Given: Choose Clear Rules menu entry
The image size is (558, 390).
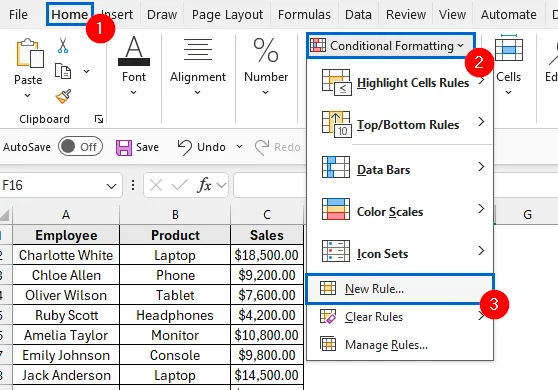Looking at the screenshot, I should pos(400,317).
